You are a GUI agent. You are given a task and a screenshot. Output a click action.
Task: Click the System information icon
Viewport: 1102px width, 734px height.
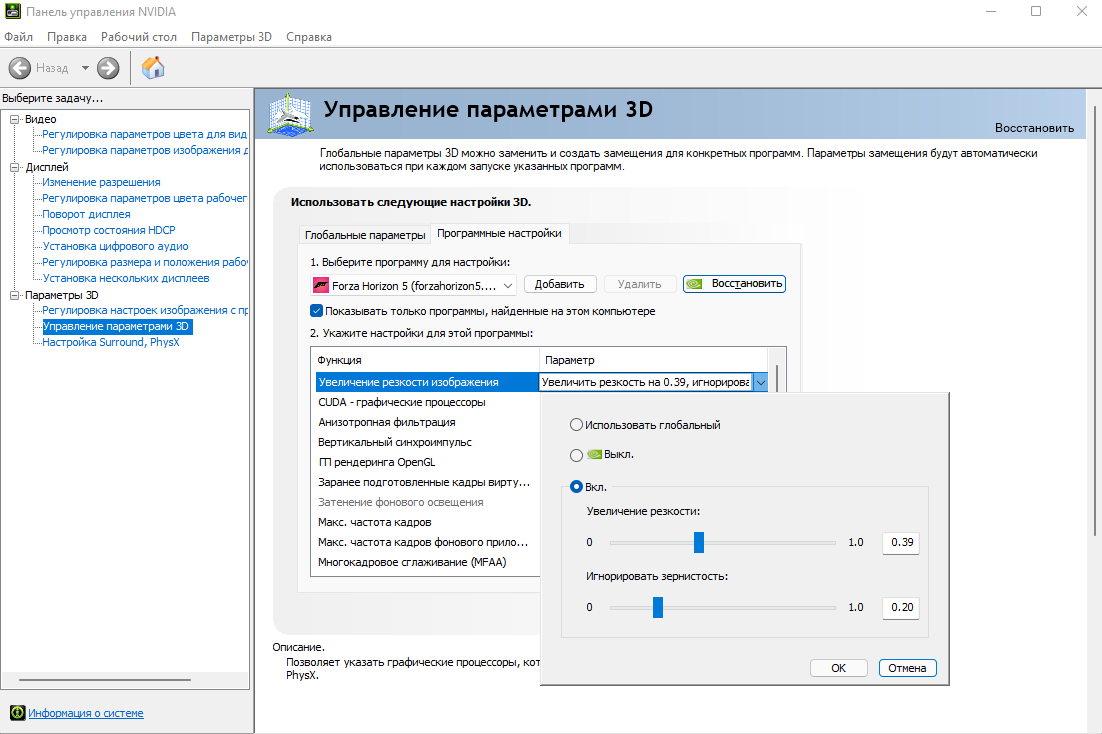(x=18, y=713)
